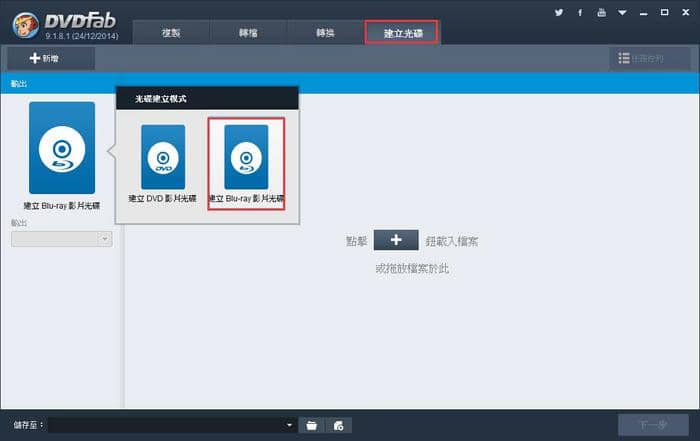
Task: Click the large Blu-ray mode icon in sidebar
Action: (62, 148)
